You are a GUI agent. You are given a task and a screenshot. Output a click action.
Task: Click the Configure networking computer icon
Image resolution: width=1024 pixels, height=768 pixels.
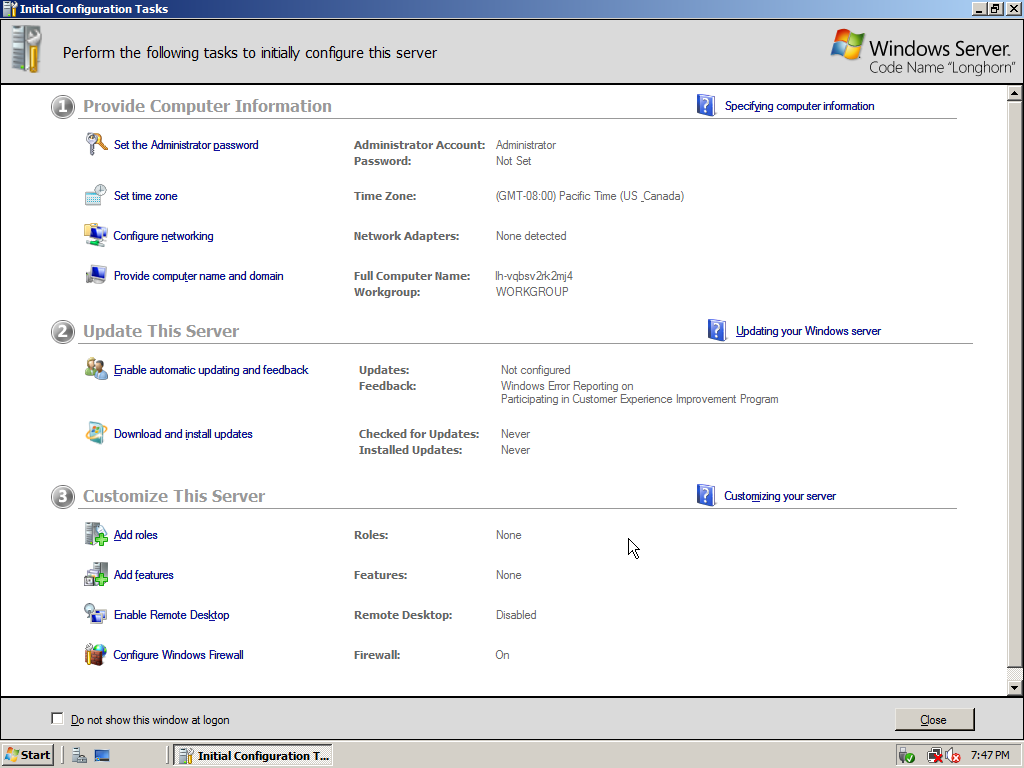point(95,236)
